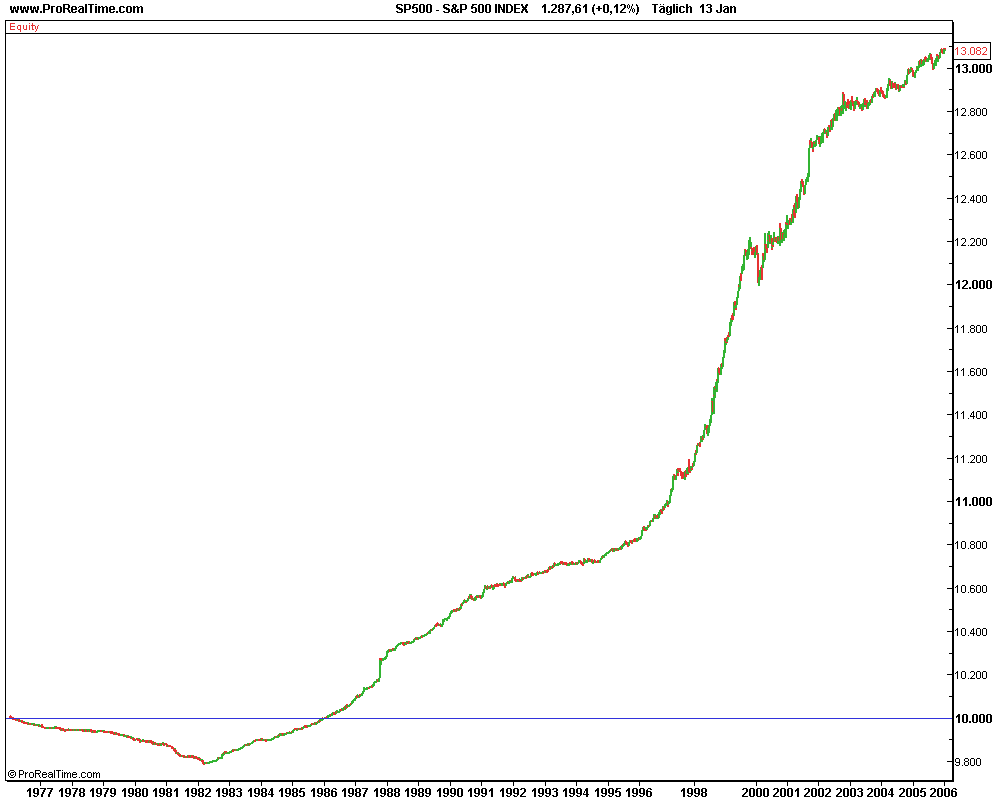Click the 11.600 axis label

pos(970,372)
